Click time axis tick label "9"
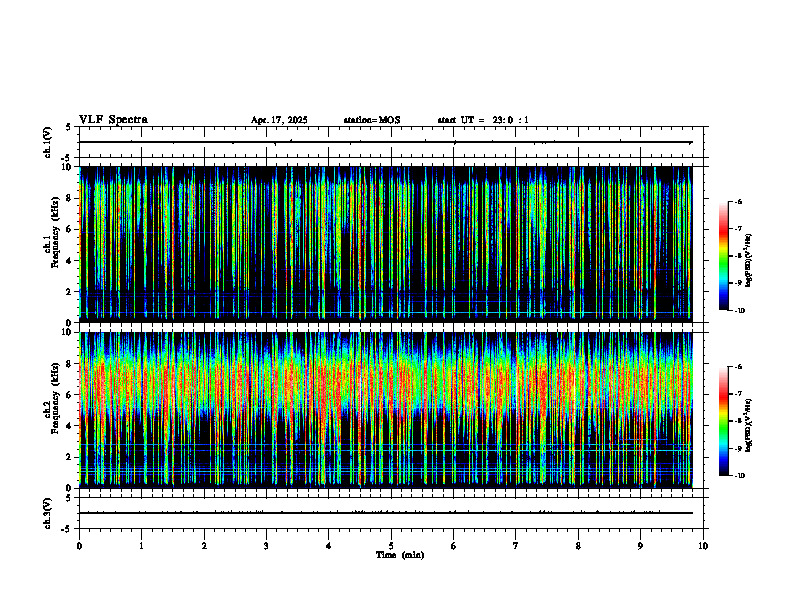Screen dimensions: 792x612 [640, 546]
